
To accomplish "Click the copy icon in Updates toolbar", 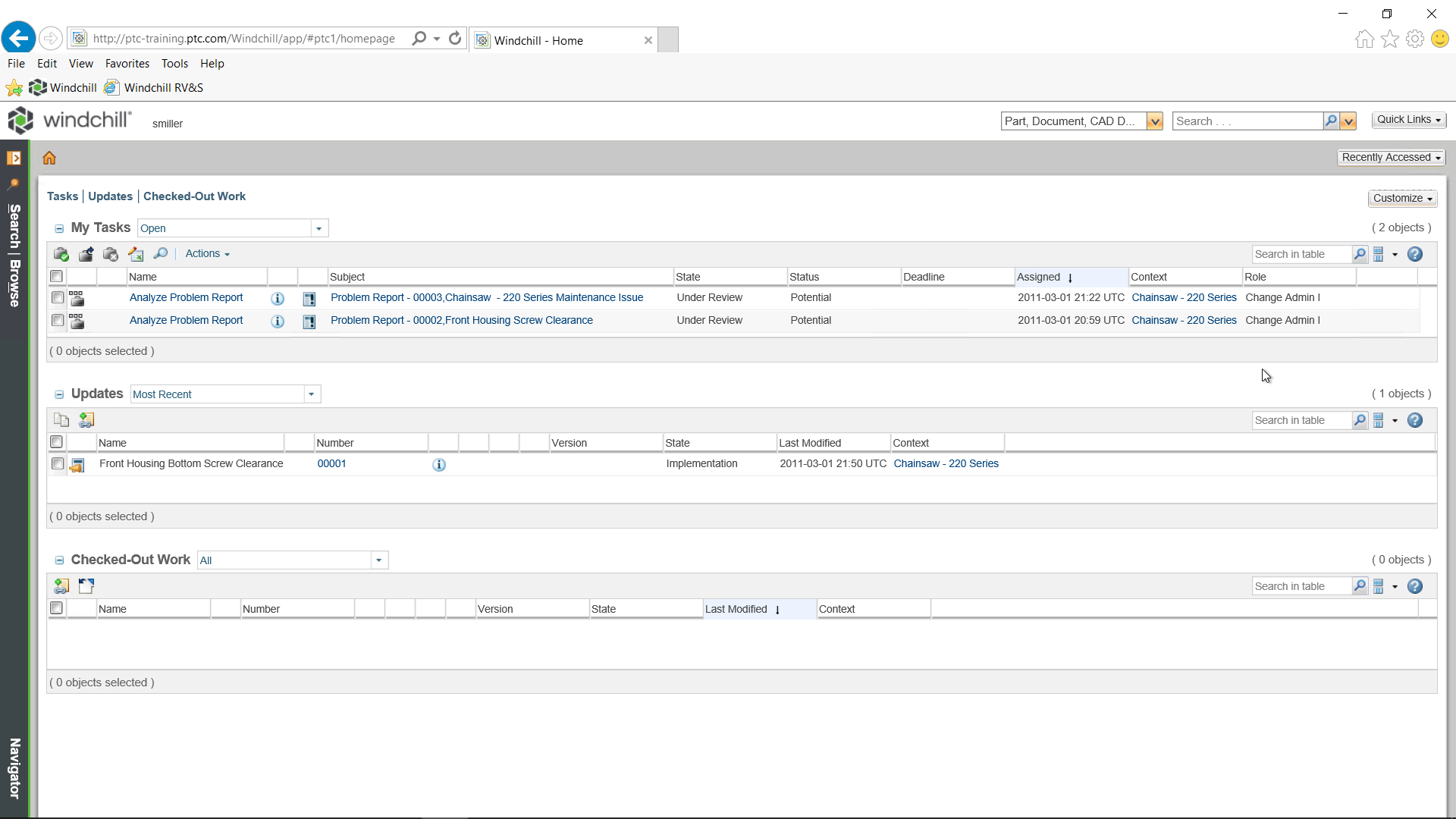I will [61, 420].
